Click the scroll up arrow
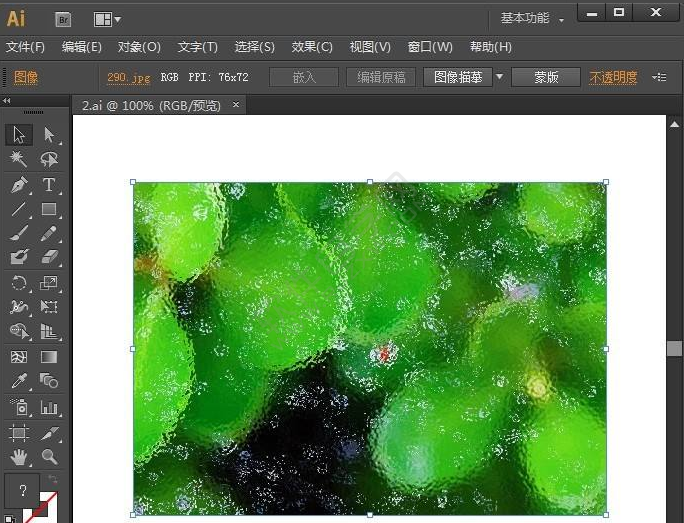The width and height of the screenshot is (684, 523). pyautogui.click(x=674, y=125)
